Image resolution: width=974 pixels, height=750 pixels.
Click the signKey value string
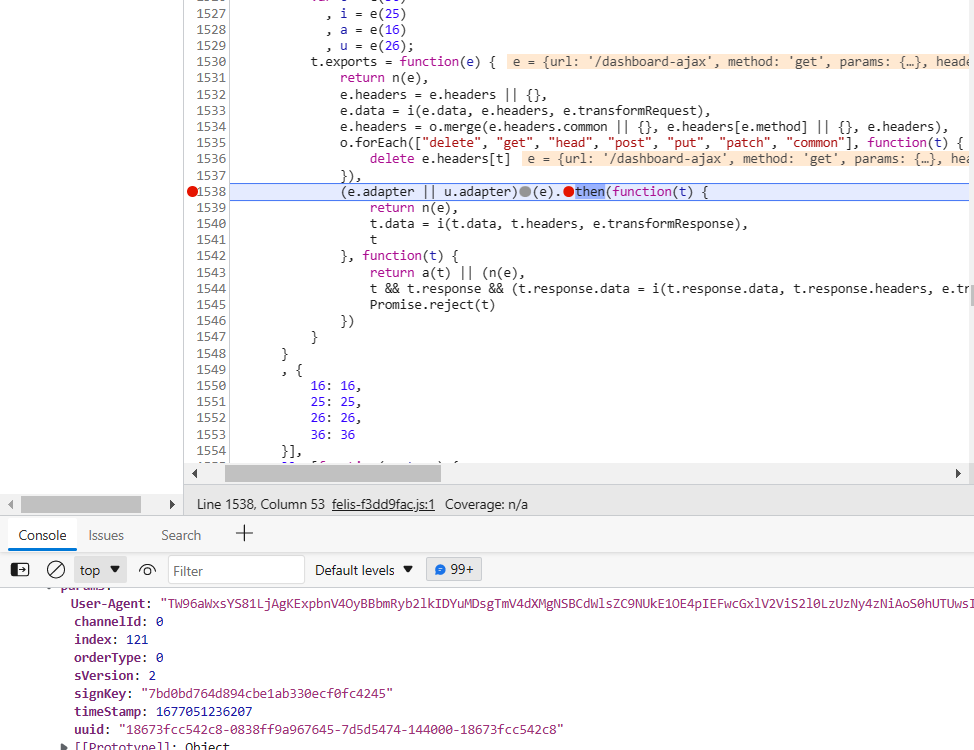tap(267, 693)
